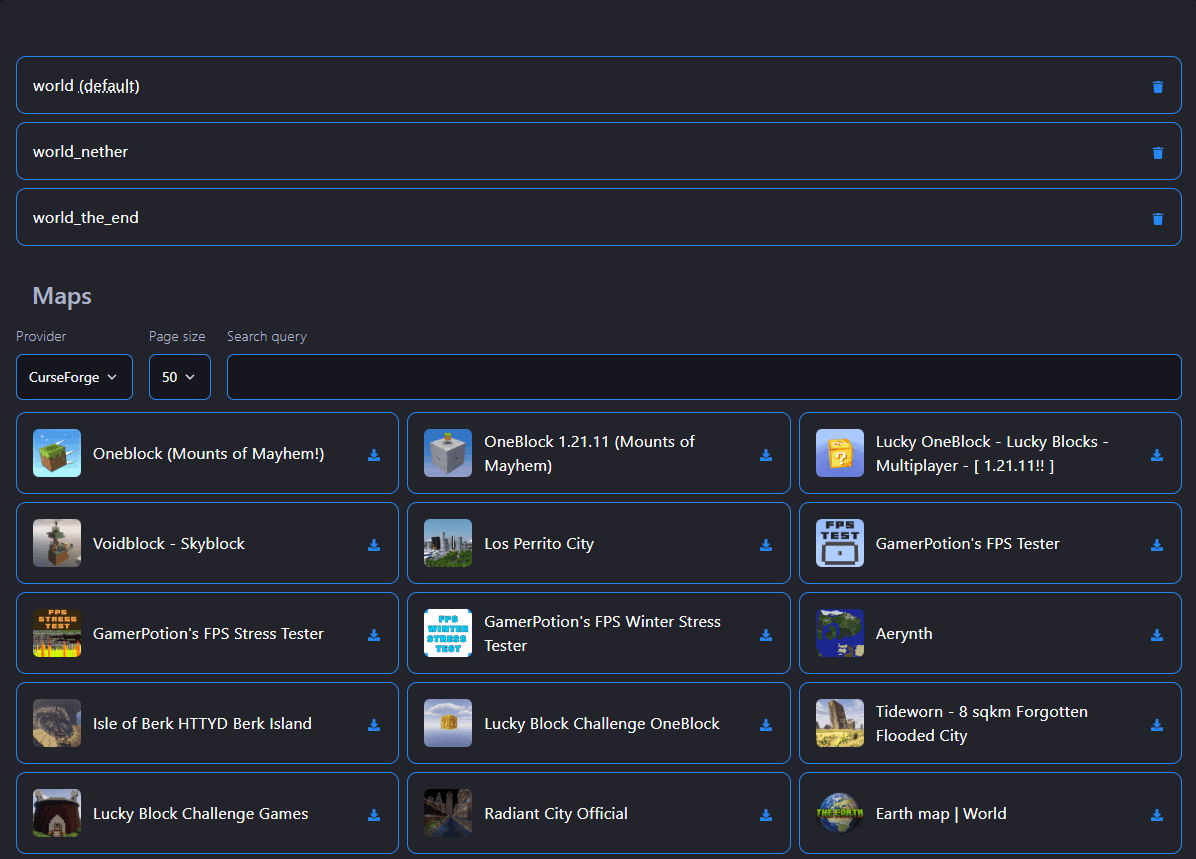Click GamerPotion's FPS Tester thumbnail

pos(840,543)
